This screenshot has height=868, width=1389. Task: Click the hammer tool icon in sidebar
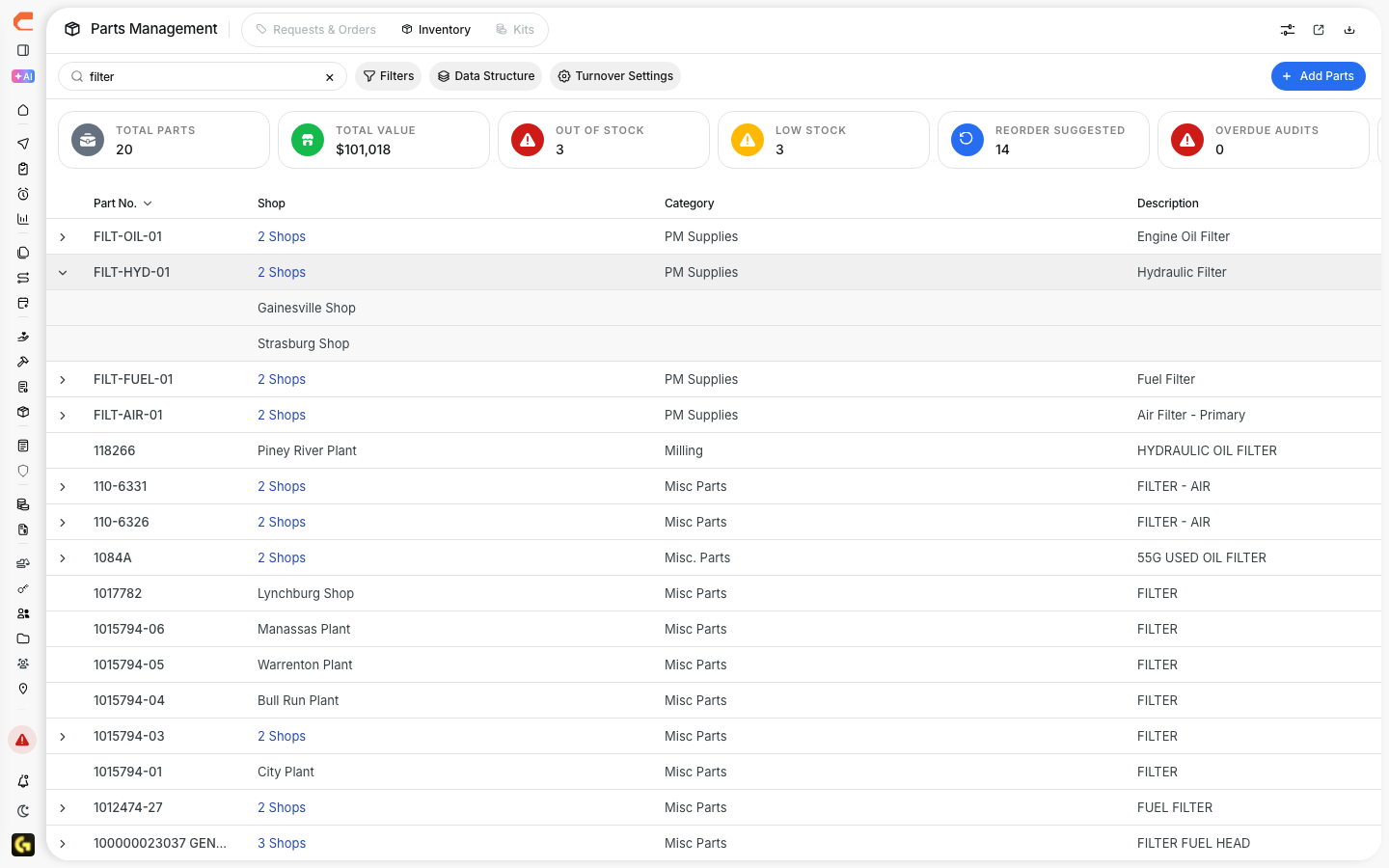pos(23,362)
